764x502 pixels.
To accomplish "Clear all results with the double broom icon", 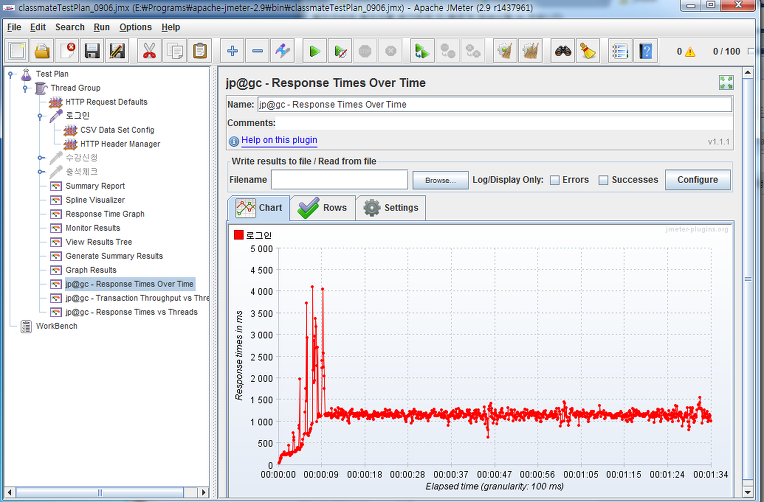I will click(530, 51).
